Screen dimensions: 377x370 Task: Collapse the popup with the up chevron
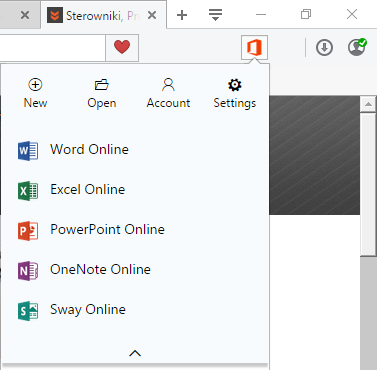(135, 353)
